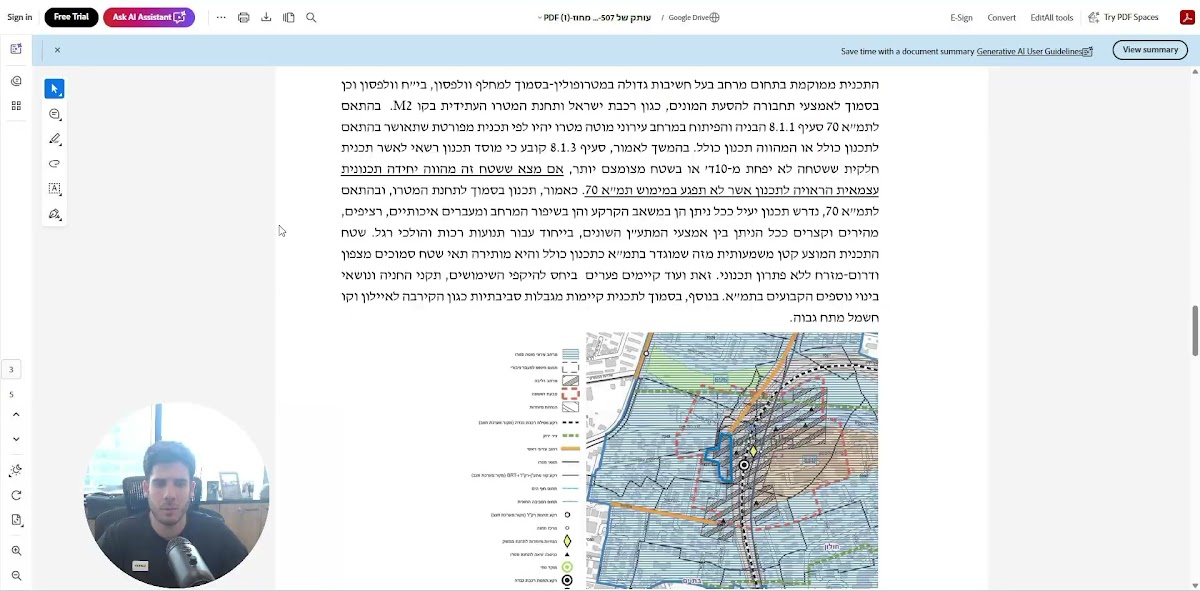This screenshot has height=591, width=1200.
Task: Click the Try PDF Spaces sparkle icon
Action: click(x=1094, y=17)
